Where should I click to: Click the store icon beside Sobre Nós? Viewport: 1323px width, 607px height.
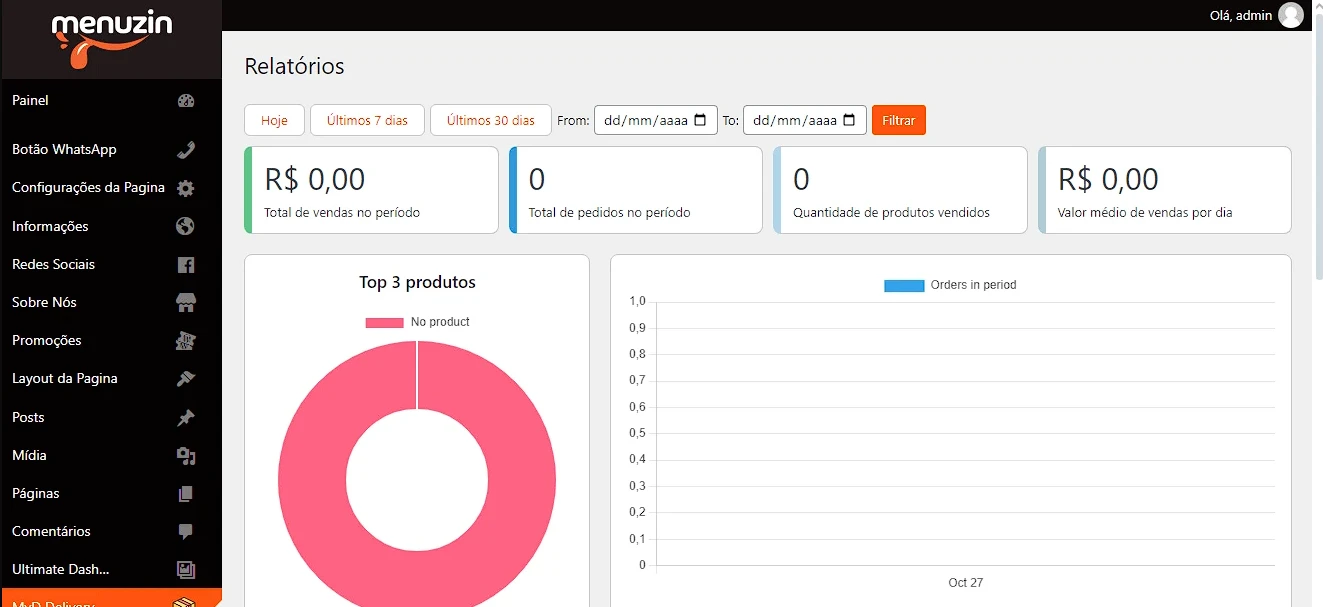click(185, 302)
